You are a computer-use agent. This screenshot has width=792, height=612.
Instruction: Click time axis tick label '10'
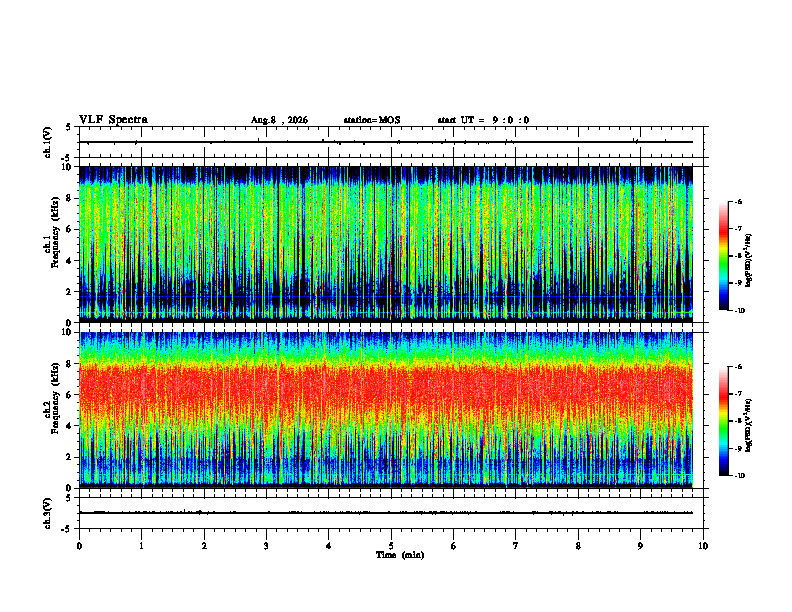click(x=703, y=546)
